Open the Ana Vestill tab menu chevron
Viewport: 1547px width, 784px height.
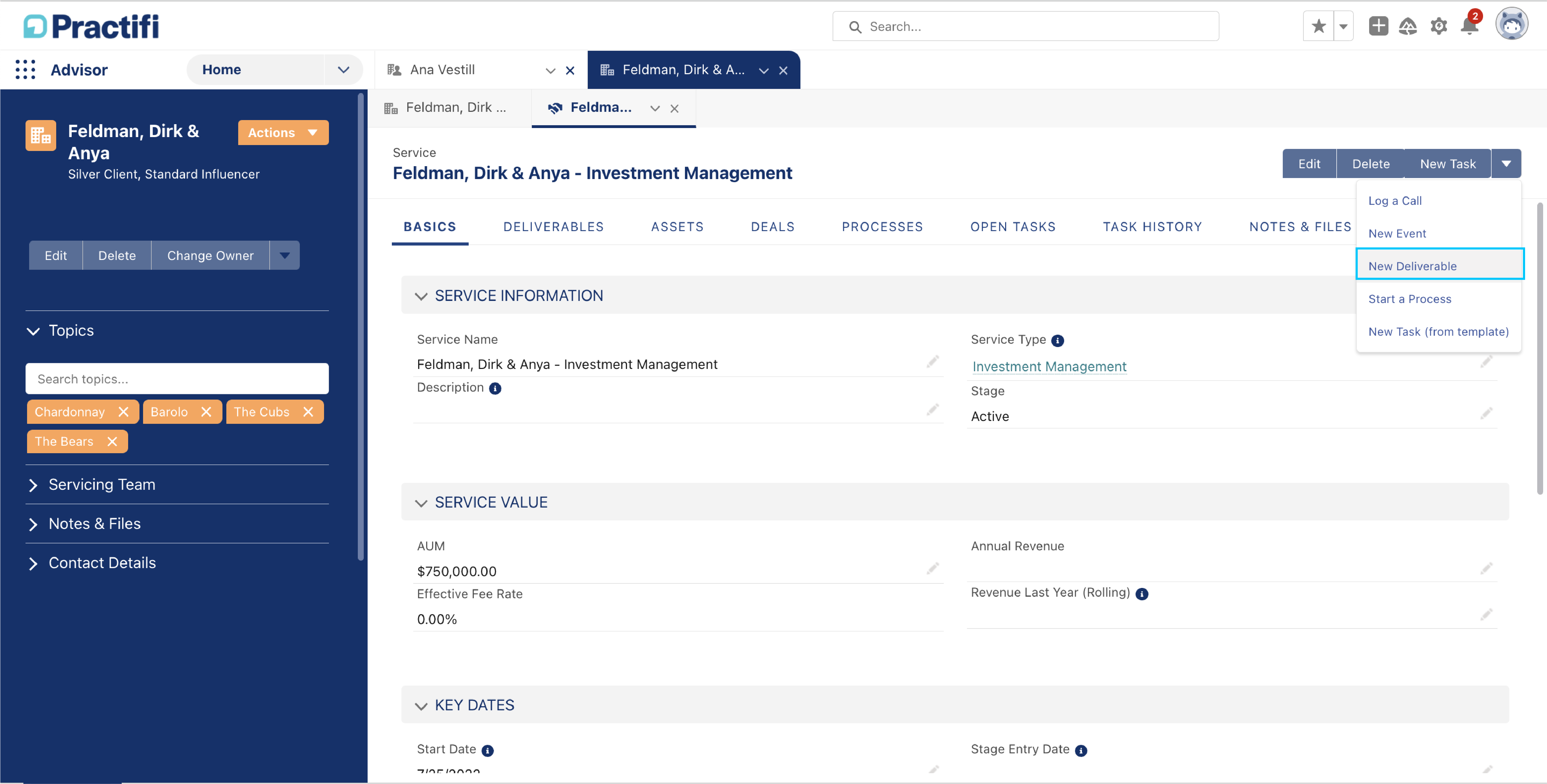click(550, 71)
